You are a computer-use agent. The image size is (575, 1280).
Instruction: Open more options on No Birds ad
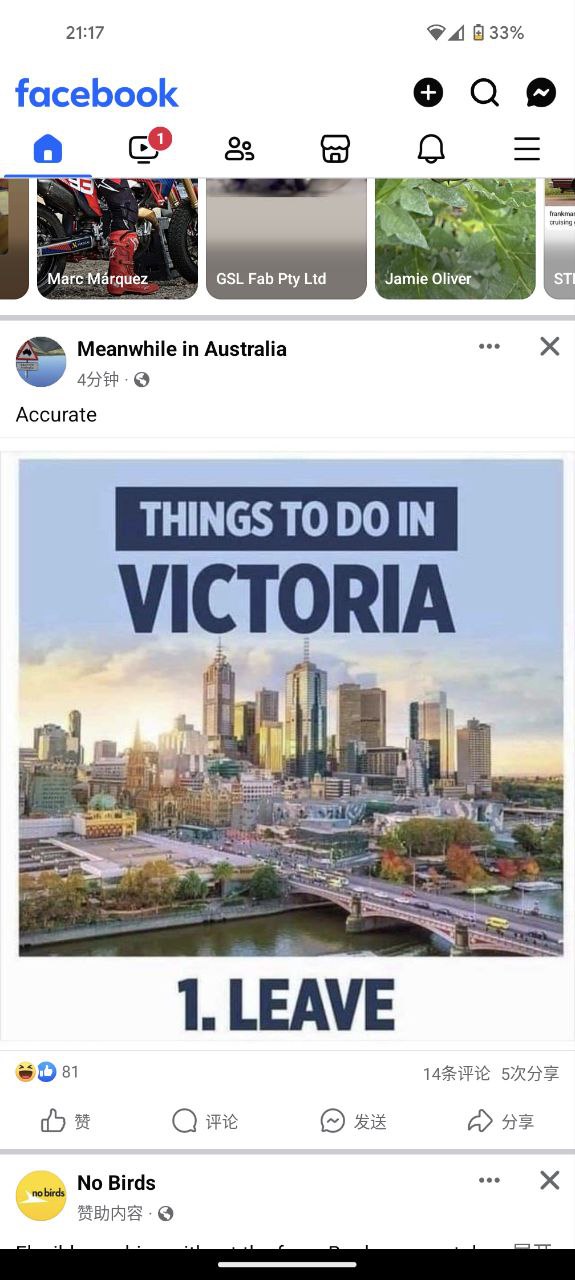(489, 1180)
